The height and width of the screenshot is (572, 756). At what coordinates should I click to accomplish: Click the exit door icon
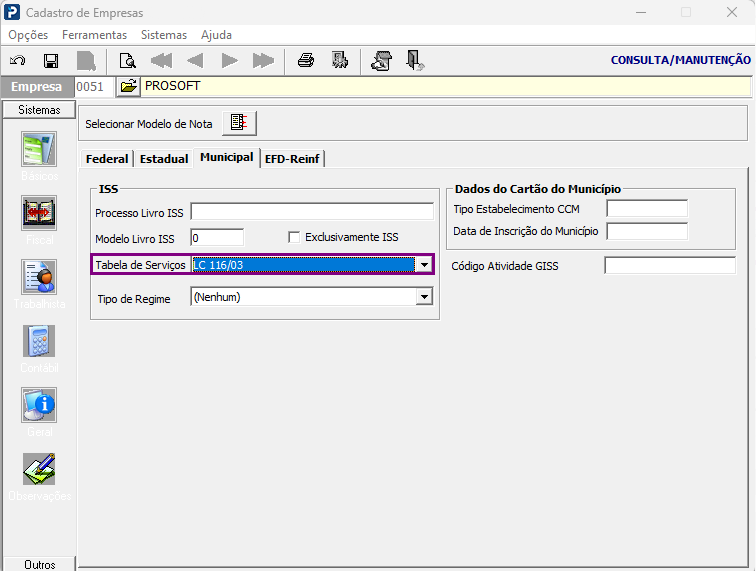point(415,61)
